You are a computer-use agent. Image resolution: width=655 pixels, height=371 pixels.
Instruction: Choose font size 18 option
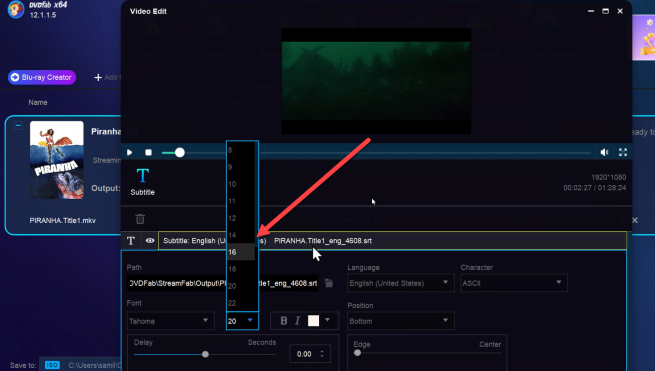coord(241,269)
